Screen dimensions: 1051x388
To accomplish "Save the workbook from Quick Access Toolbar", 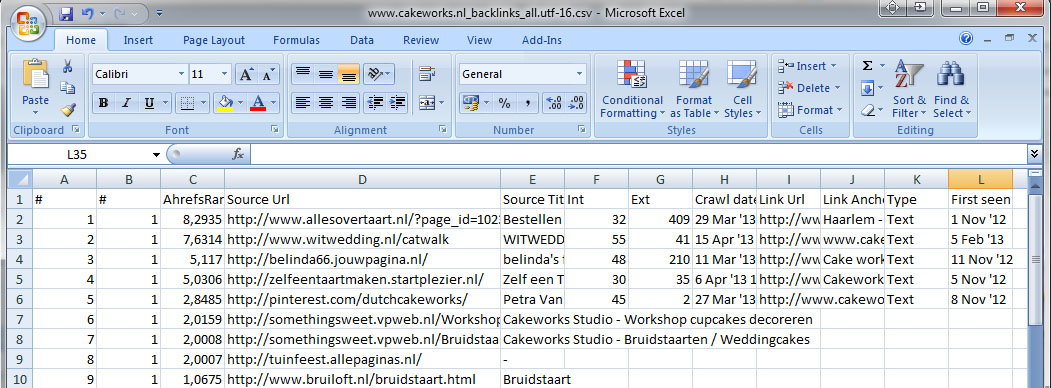I will (x=66, y=13).
